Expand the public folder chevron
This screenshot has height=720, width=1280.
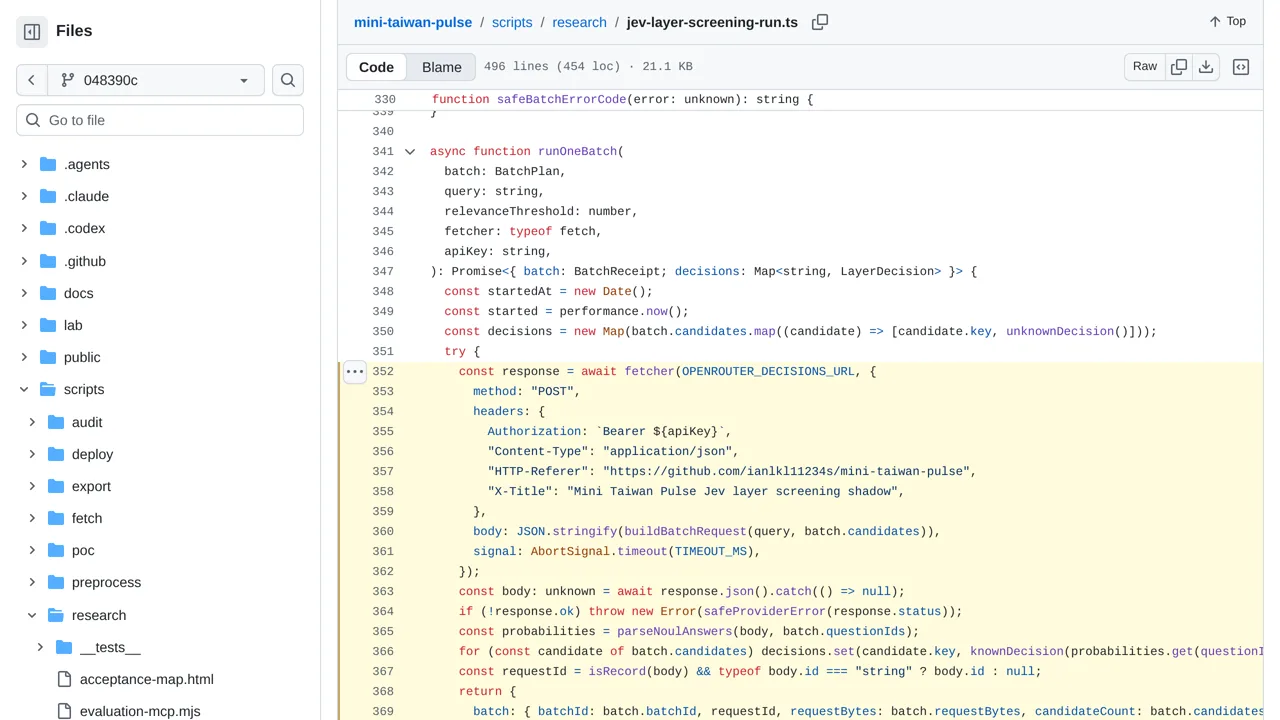click(x=24, y=357)
